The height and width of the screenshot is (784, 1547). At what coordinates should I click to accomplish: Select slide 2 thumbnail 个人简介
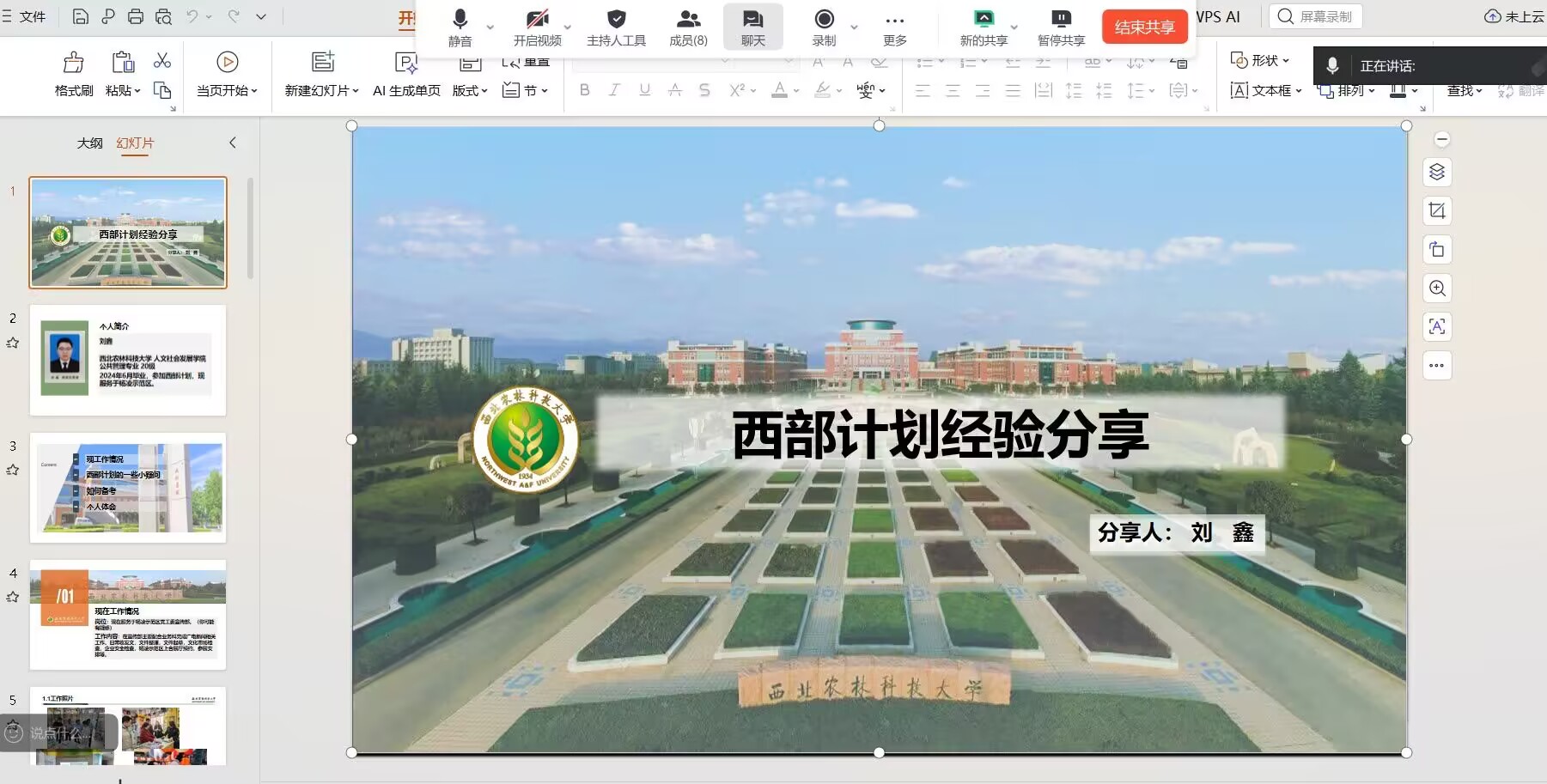(x=128, y=360)
